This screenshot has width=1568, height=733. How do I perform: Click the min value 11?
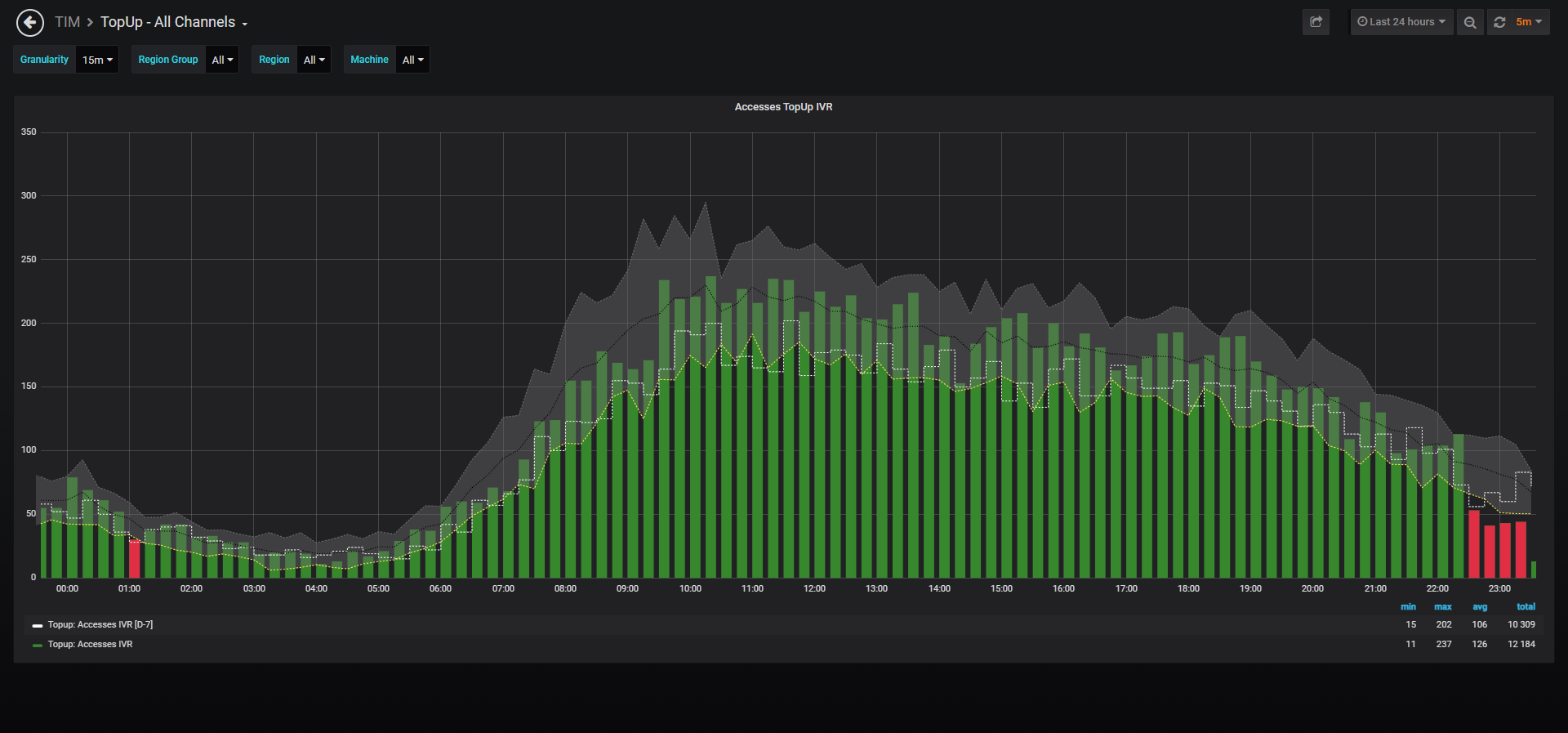(1411, 645)
